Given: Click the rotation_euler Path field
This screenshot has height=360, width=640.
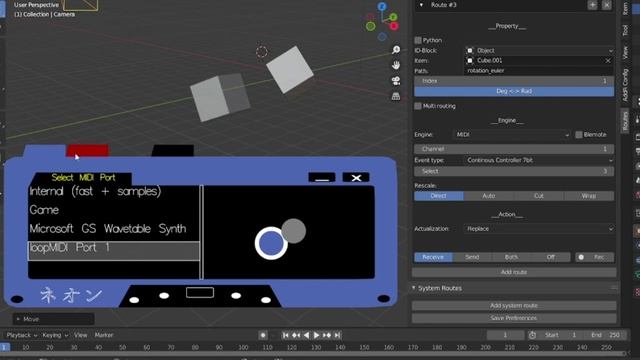Looking at the screenshot, I should point(539,71).
